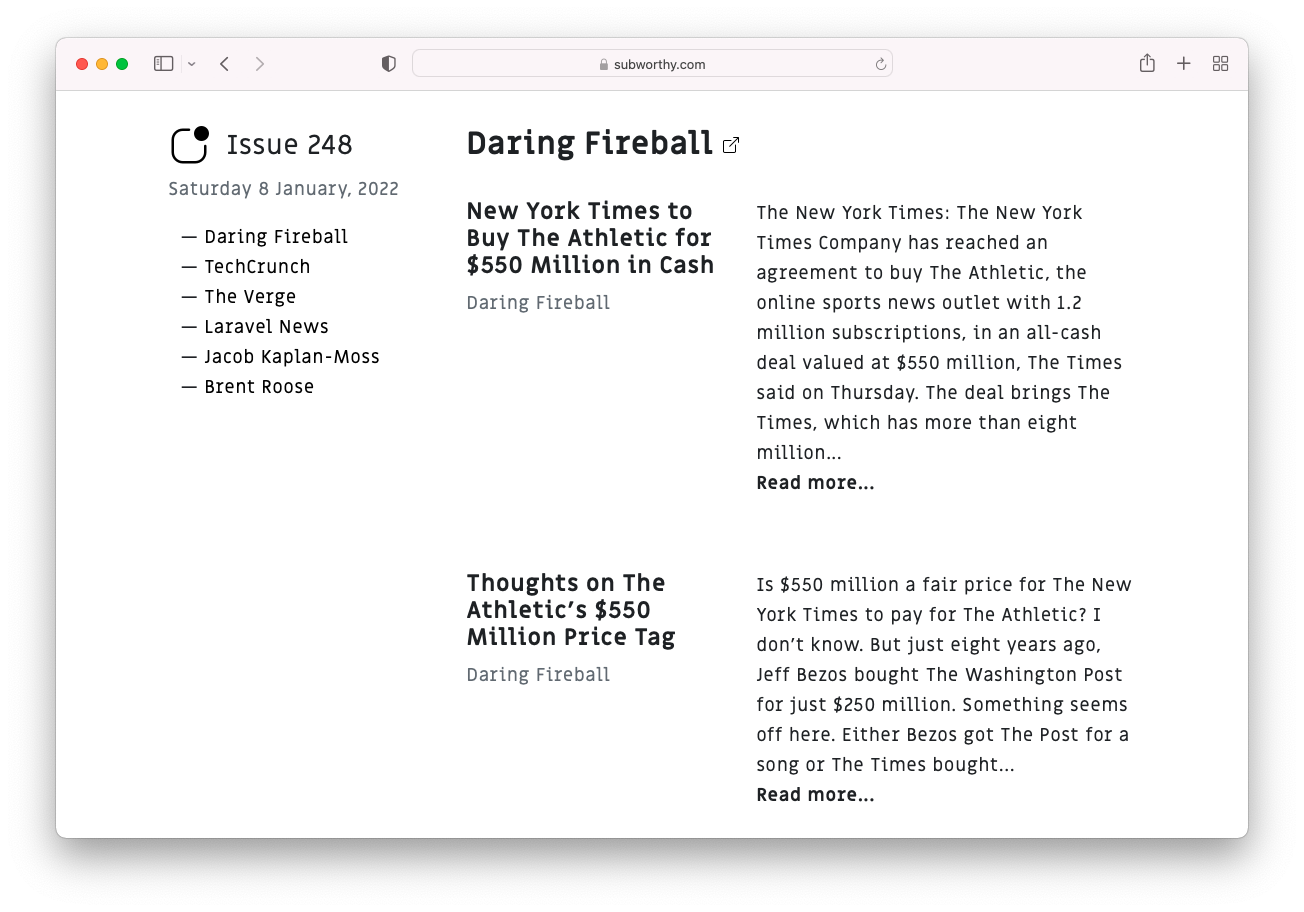1304x912 pixels.
Task: Open the sidebar options dropdown chevron
Action: 191,64
